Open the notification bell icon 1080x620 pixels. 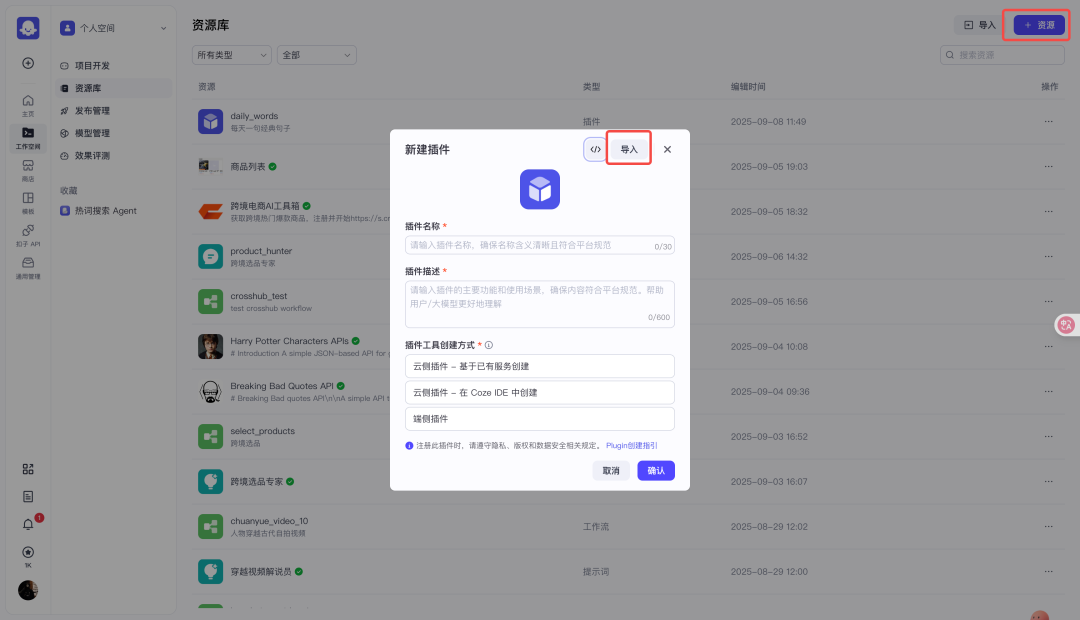tap(28, 523)
